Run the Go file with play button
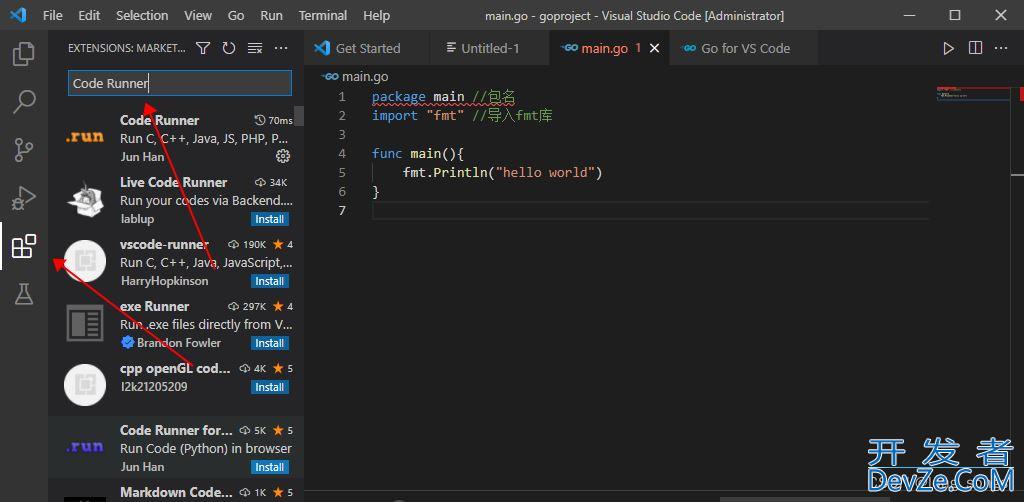 click(948, 48)
